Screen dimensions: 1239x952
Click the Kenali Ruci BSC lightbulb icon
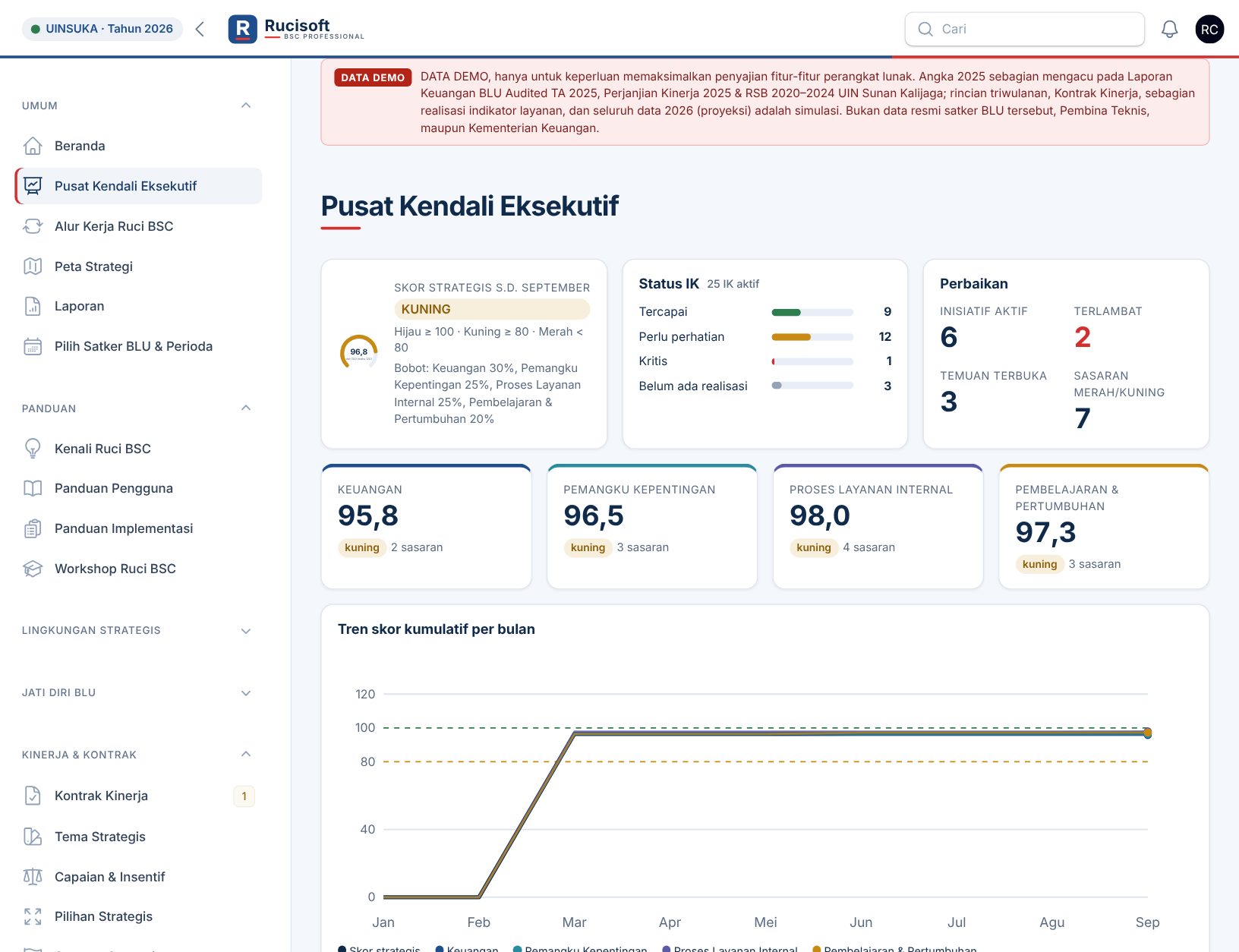(x=33, y=449)
